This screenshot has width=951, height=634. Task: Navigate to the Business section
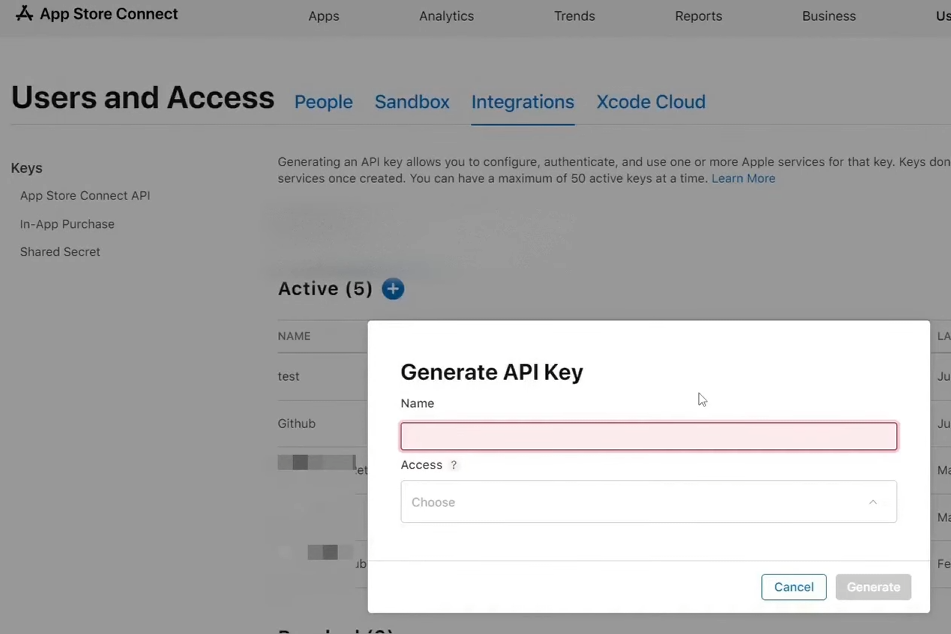[828, 16]
